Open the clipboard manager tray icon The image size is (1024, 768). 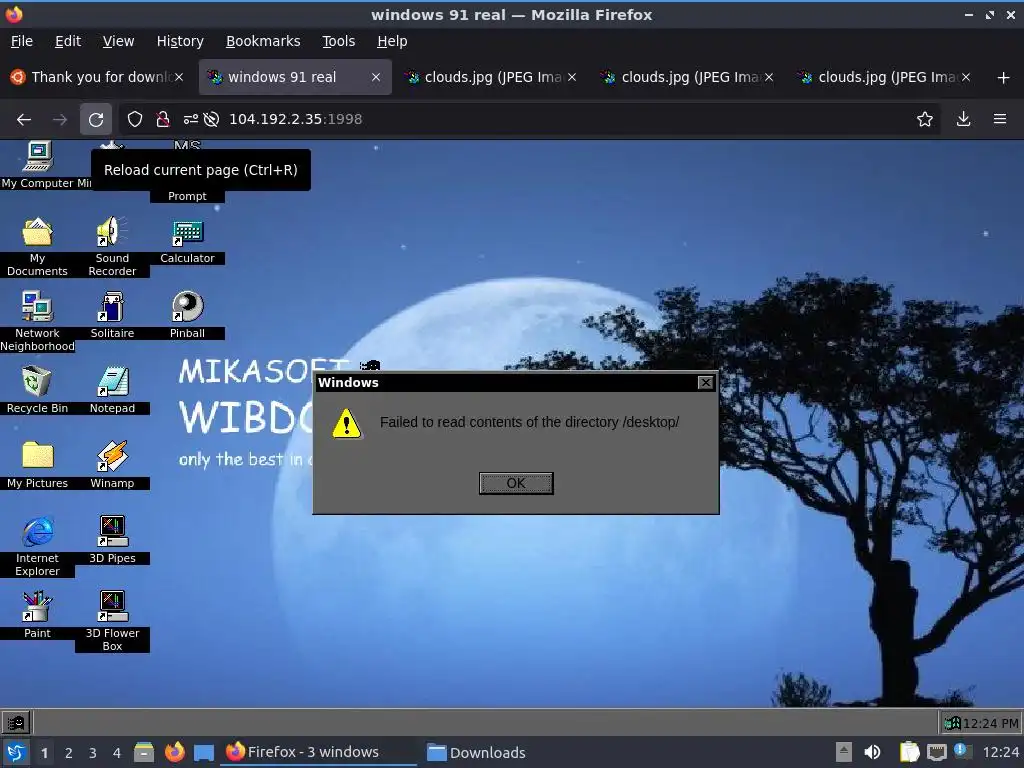[x=909, y=752]
